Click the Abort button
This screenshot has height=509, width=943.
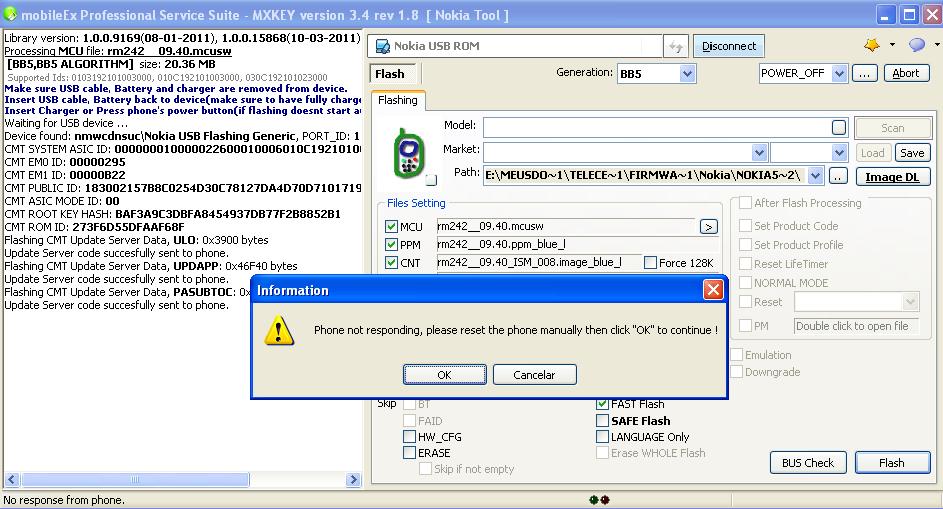[906, 73]
